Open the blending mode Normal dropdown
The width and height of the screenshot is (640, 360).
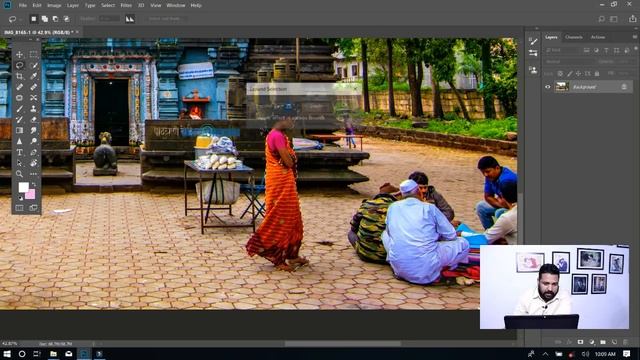(x=569, y=62)
